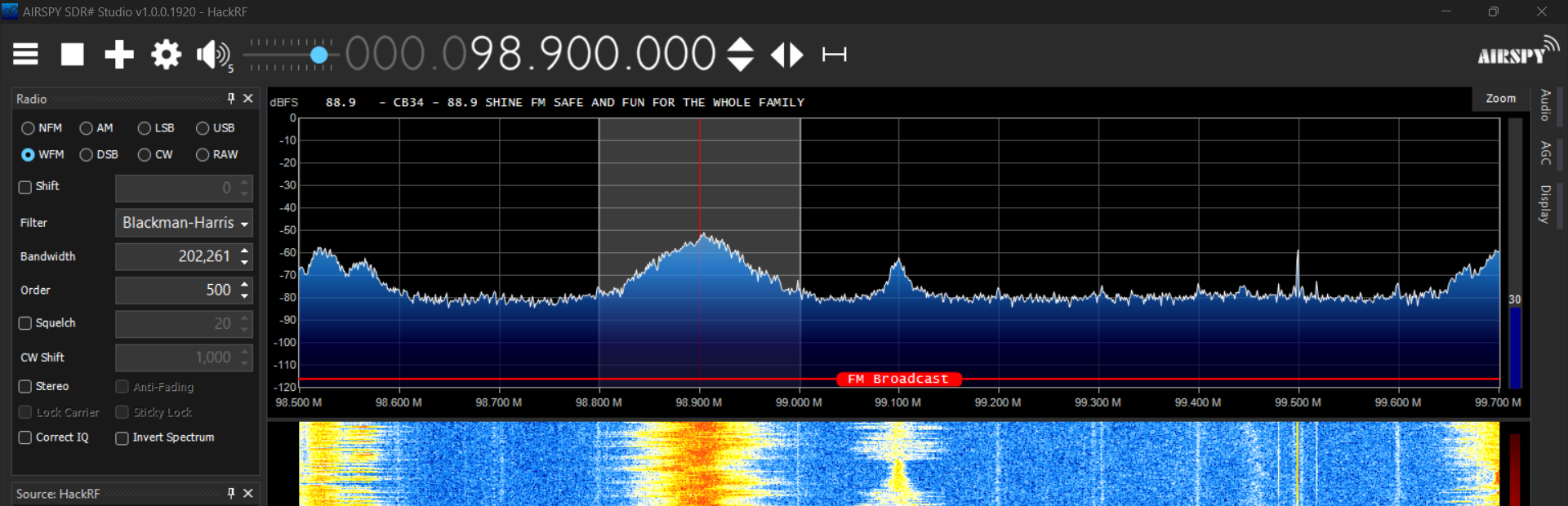Enable the Squelch checkbox
1568x506 pixels.
point(25,323)
